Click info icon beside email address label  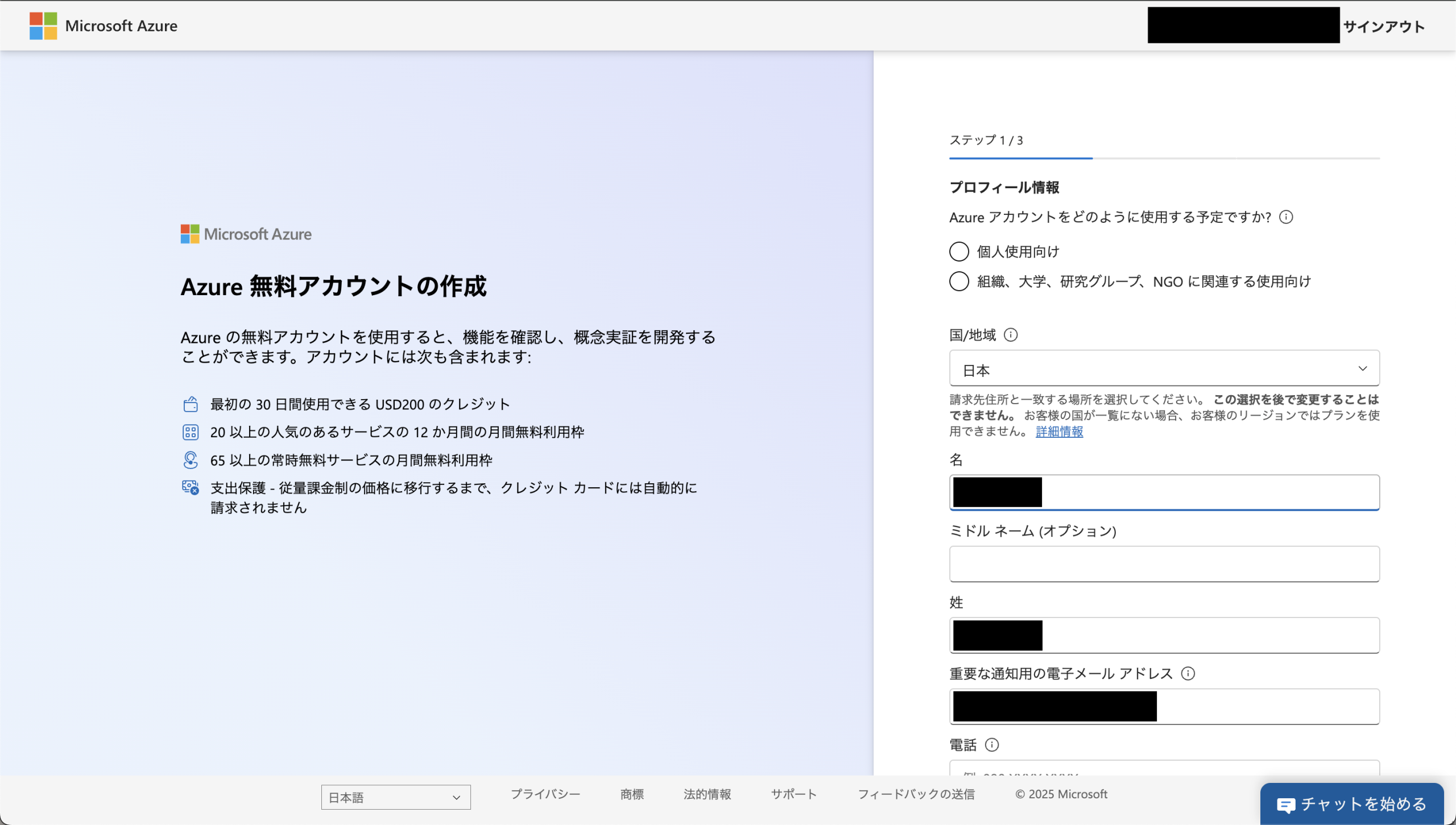pyautogui.click(x=1188, y=674)
